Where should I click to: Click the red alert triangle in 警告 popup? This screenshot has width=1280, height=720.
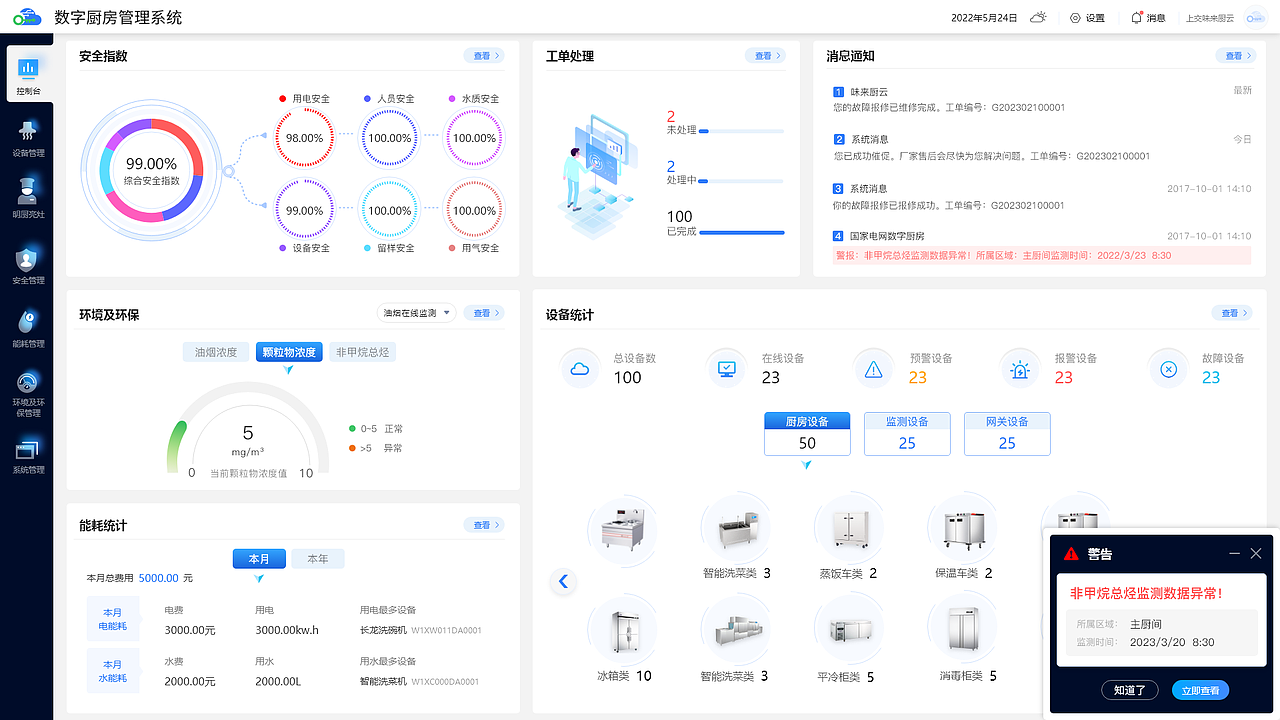pos(1071,553)
